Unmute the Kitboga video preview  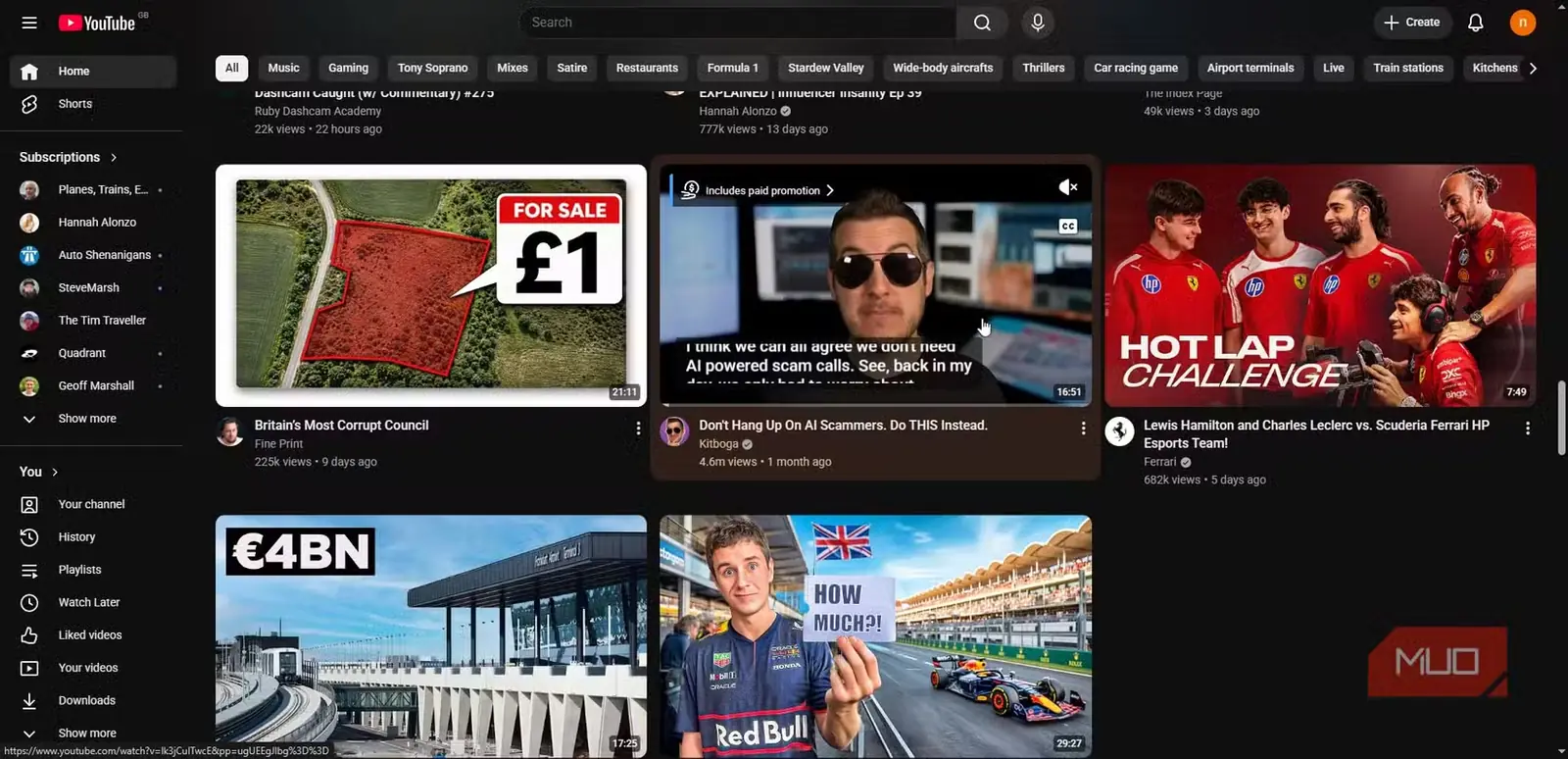tap(1067, 187)
